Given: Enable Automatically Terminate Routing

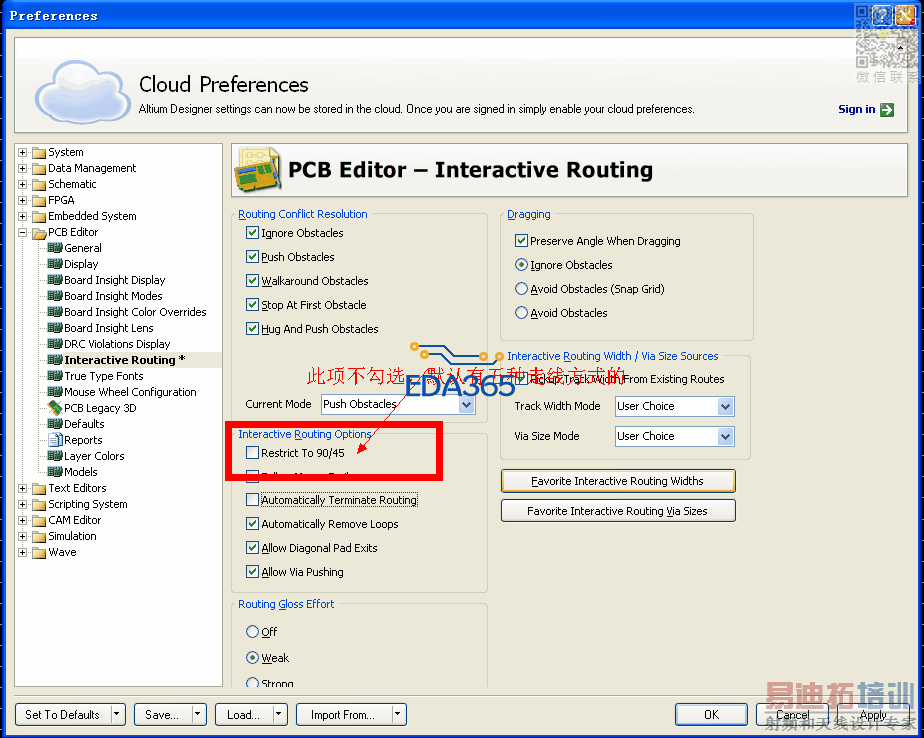Looking at the screenshot, I should (x=252, y=500).
